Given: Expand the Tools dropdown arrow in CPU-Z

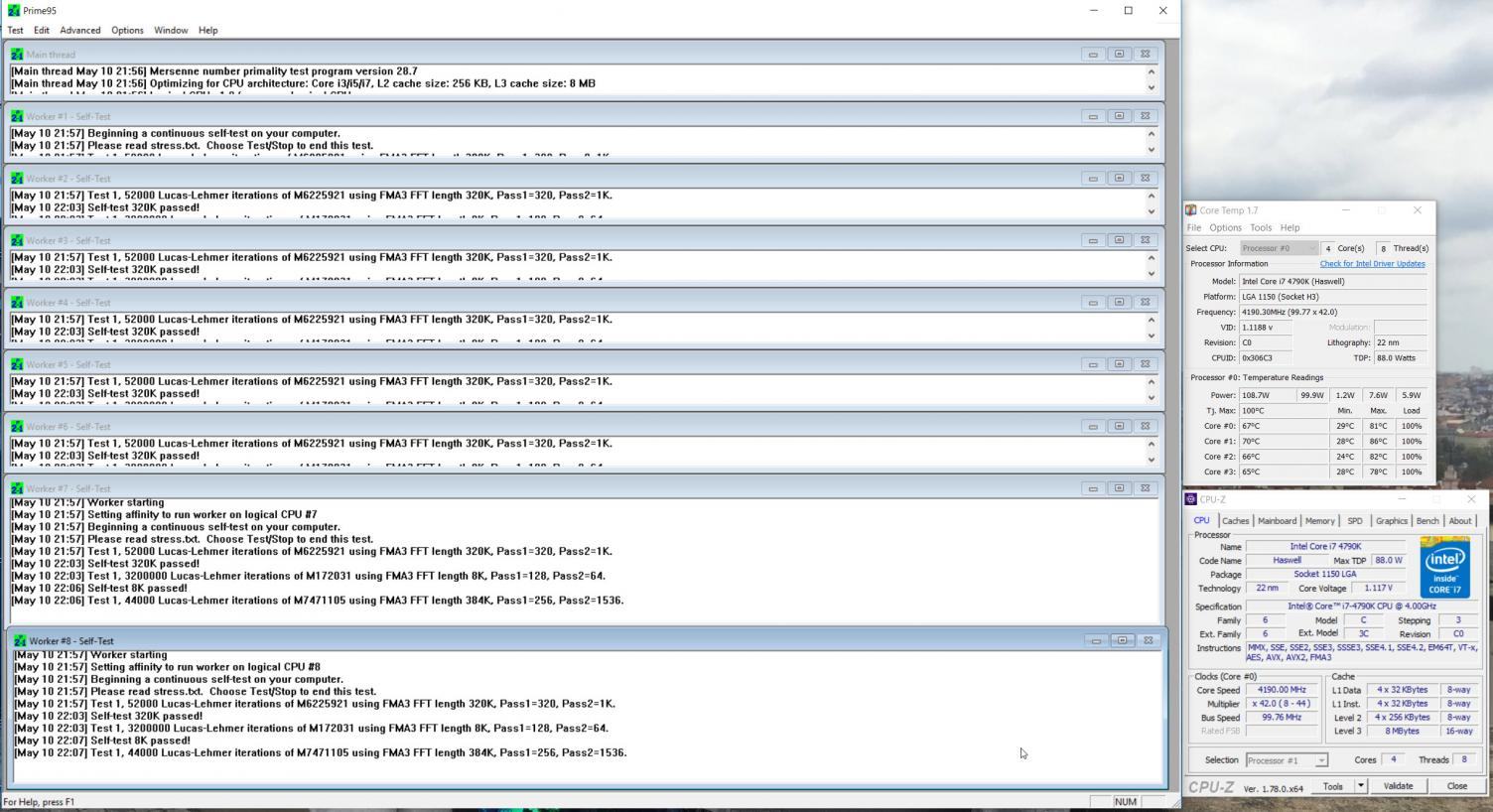Looking at the screenshot, I should (x=1361, y=786).
